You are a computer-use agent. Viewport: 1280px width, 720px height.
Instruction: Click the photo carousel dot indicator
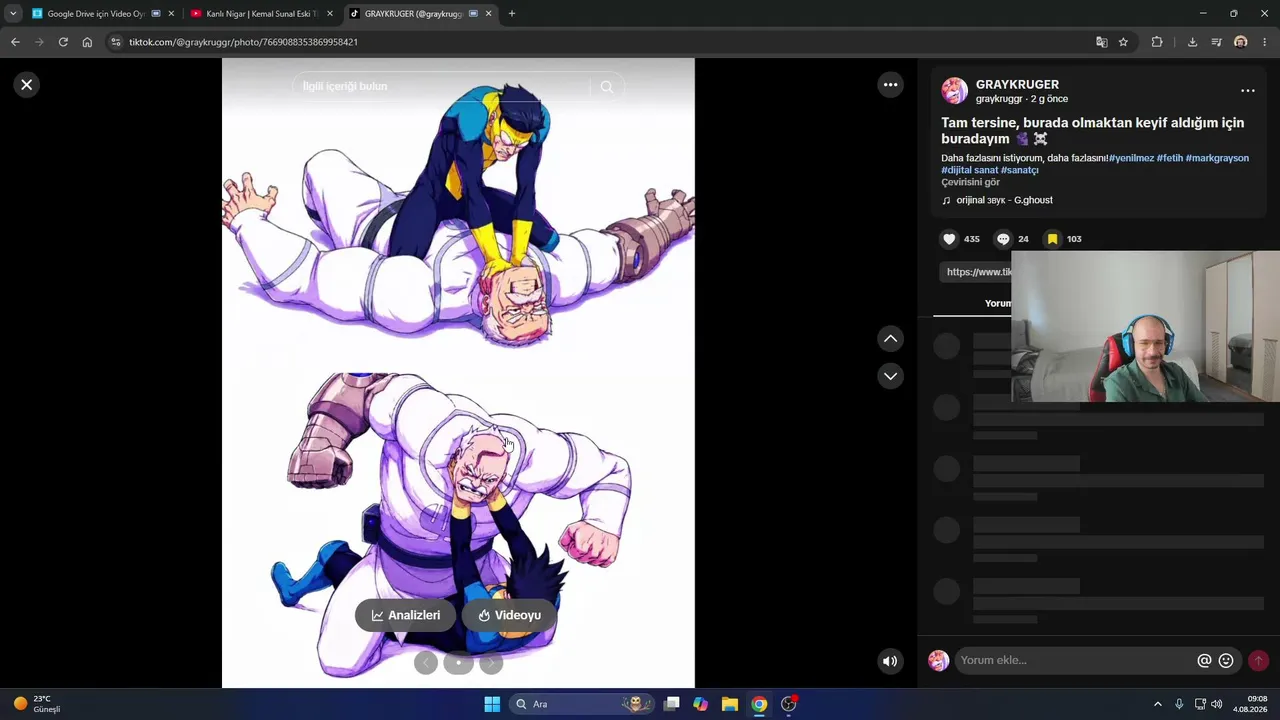(x=458, y=662)
